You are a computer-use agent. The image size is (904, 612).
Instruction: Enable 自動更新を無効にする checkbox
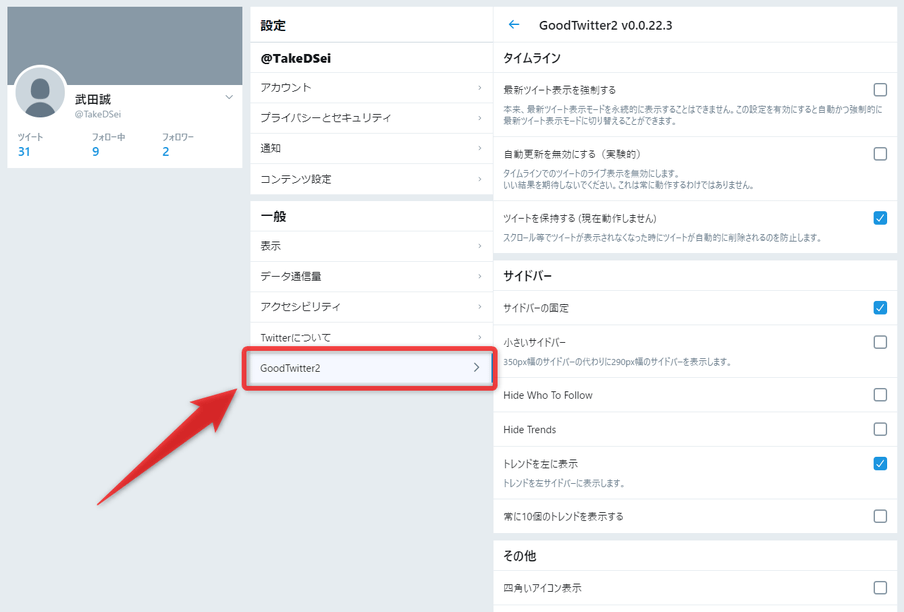point(880,154)
